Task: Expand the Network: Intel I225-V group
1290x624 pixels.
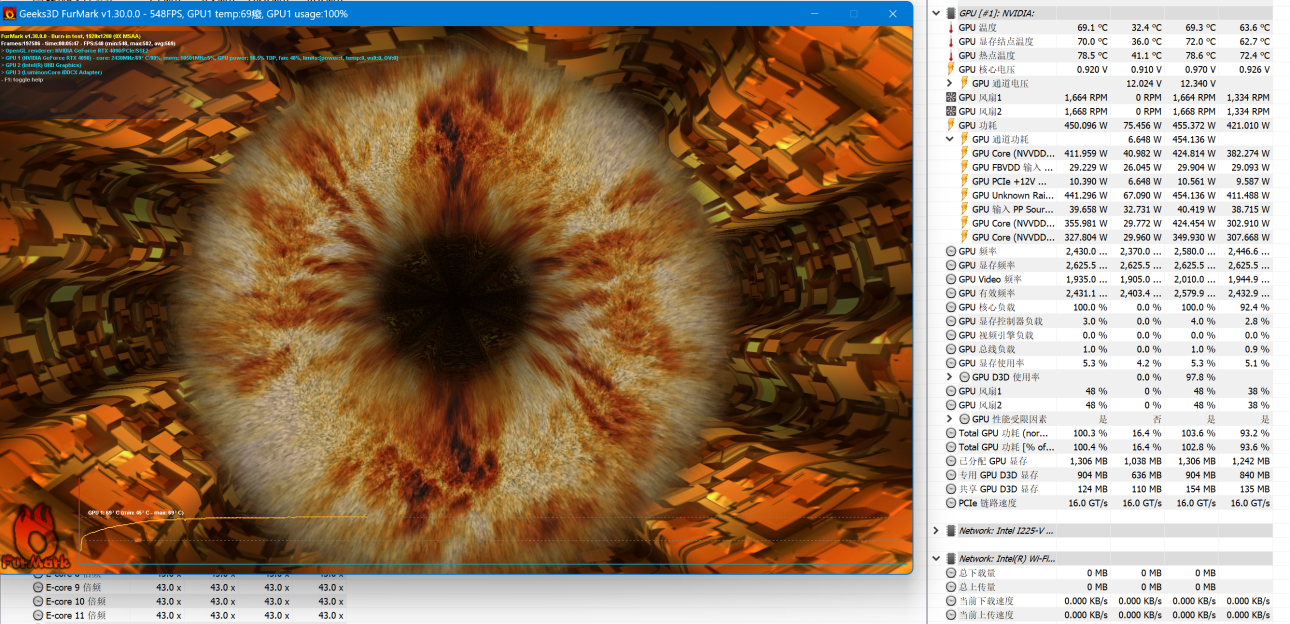Action: 937,531
